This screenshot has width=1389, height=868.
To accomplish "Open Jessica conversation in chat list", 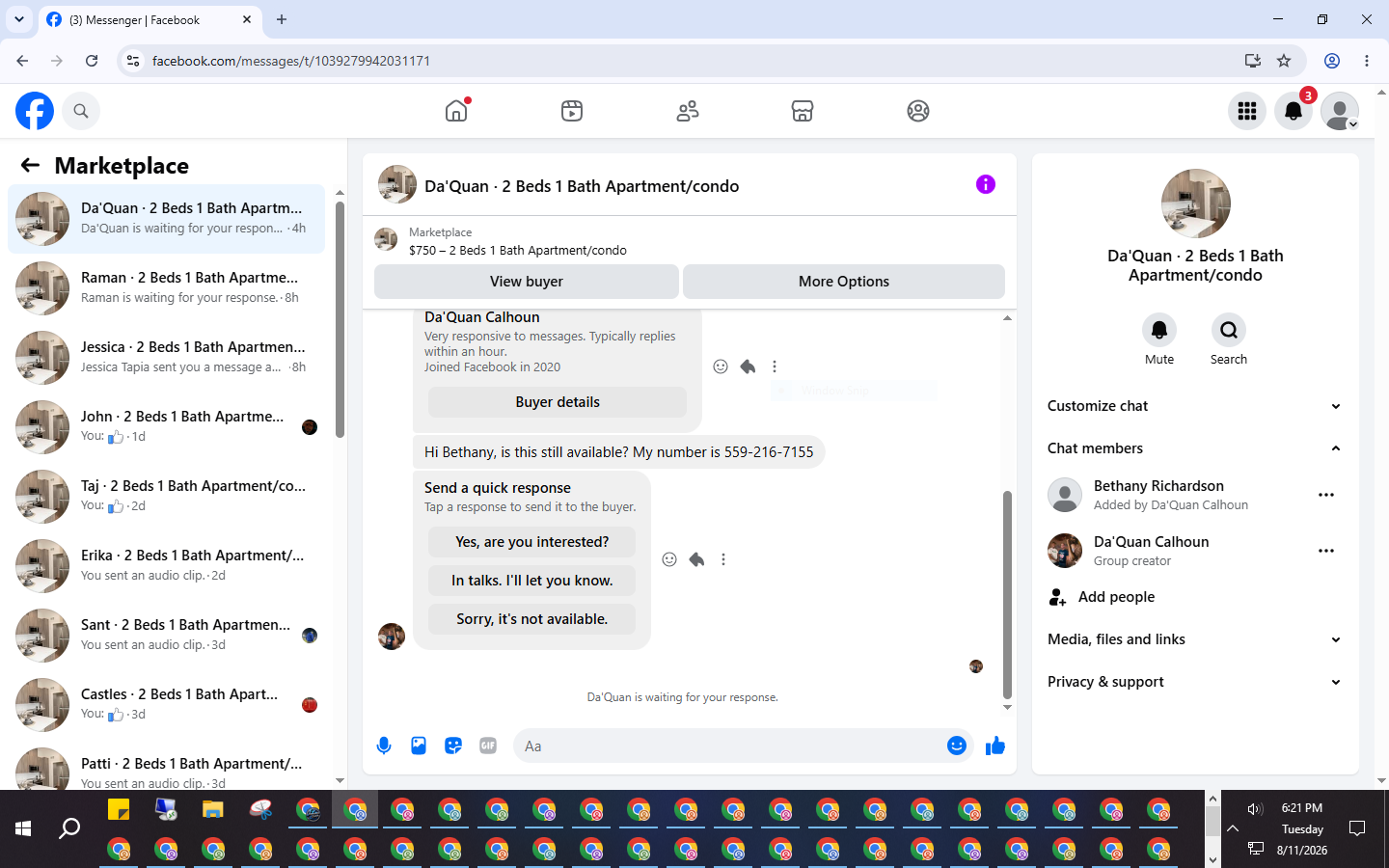I will pos(167,357).
